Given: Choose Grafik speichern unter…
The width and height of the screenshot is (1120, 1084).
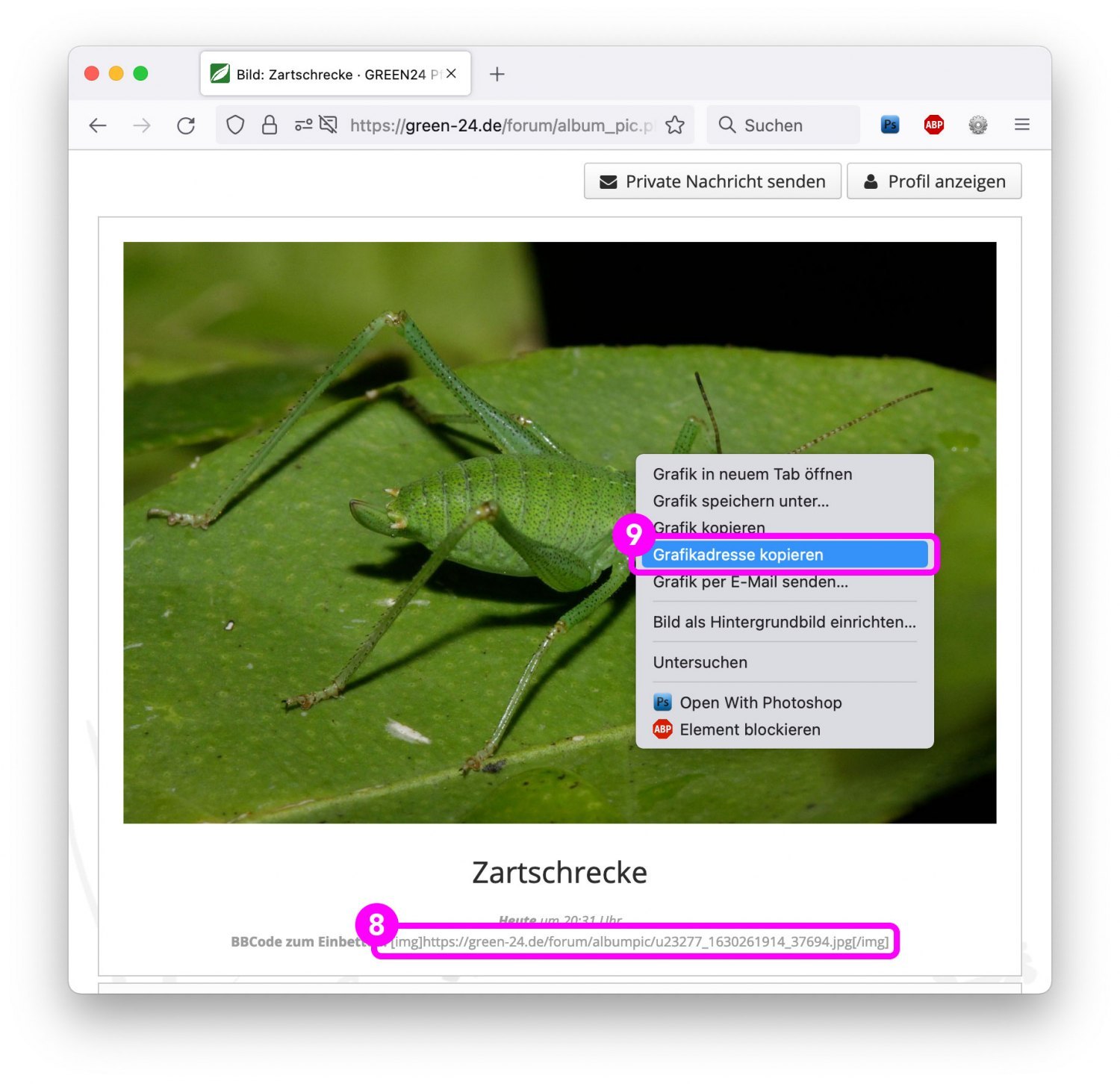Looking at the screenshot, I should 741,501.
